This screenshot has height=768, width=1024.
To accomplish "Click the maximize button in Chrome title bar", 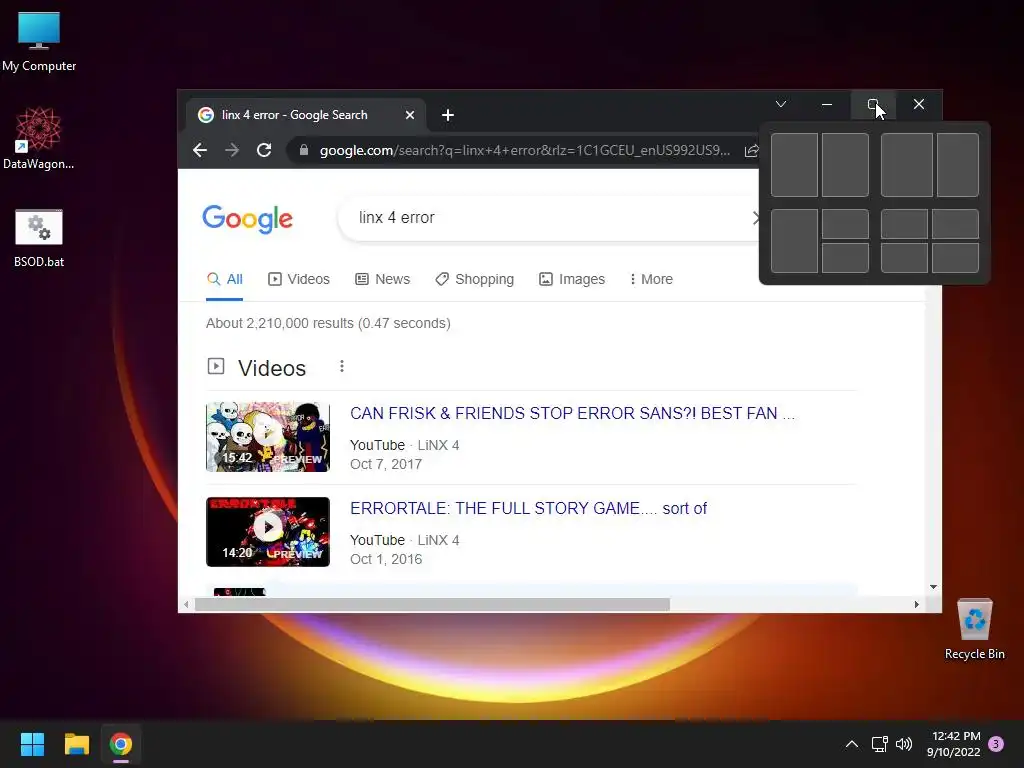I will pos(873,104).
